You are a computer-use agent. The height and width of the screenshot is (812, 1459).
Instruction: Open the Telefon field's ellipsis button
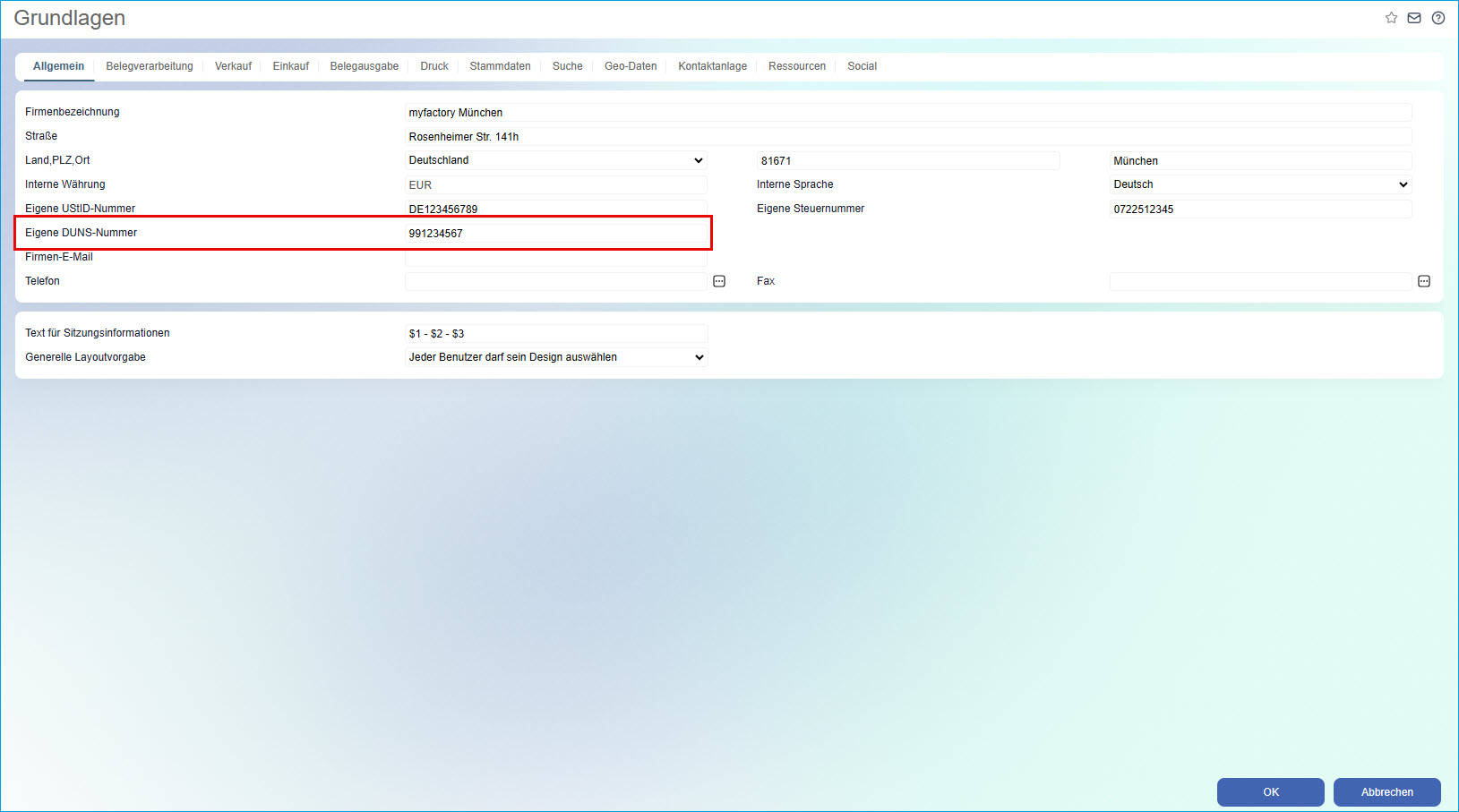point(719,281)
